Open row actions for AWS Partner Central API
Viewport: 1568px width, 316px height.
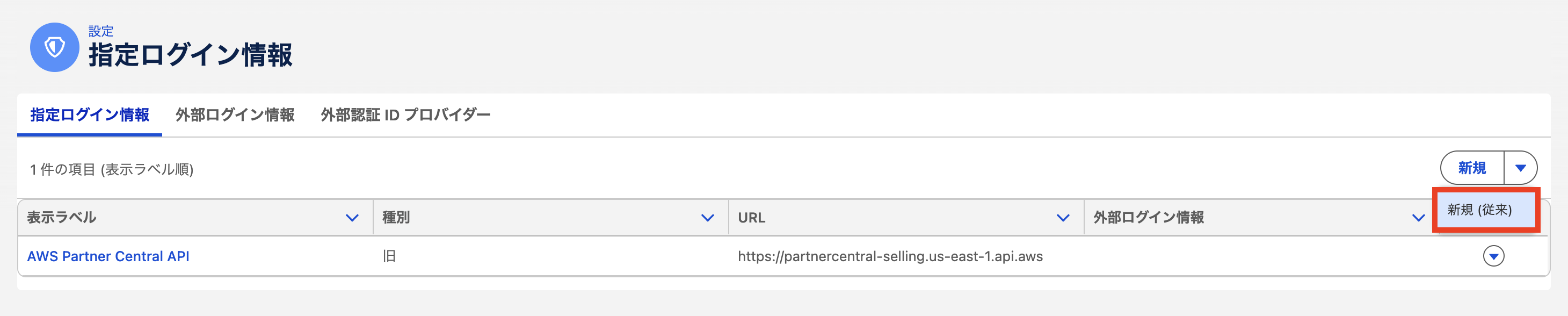(x=1493, y=256)
